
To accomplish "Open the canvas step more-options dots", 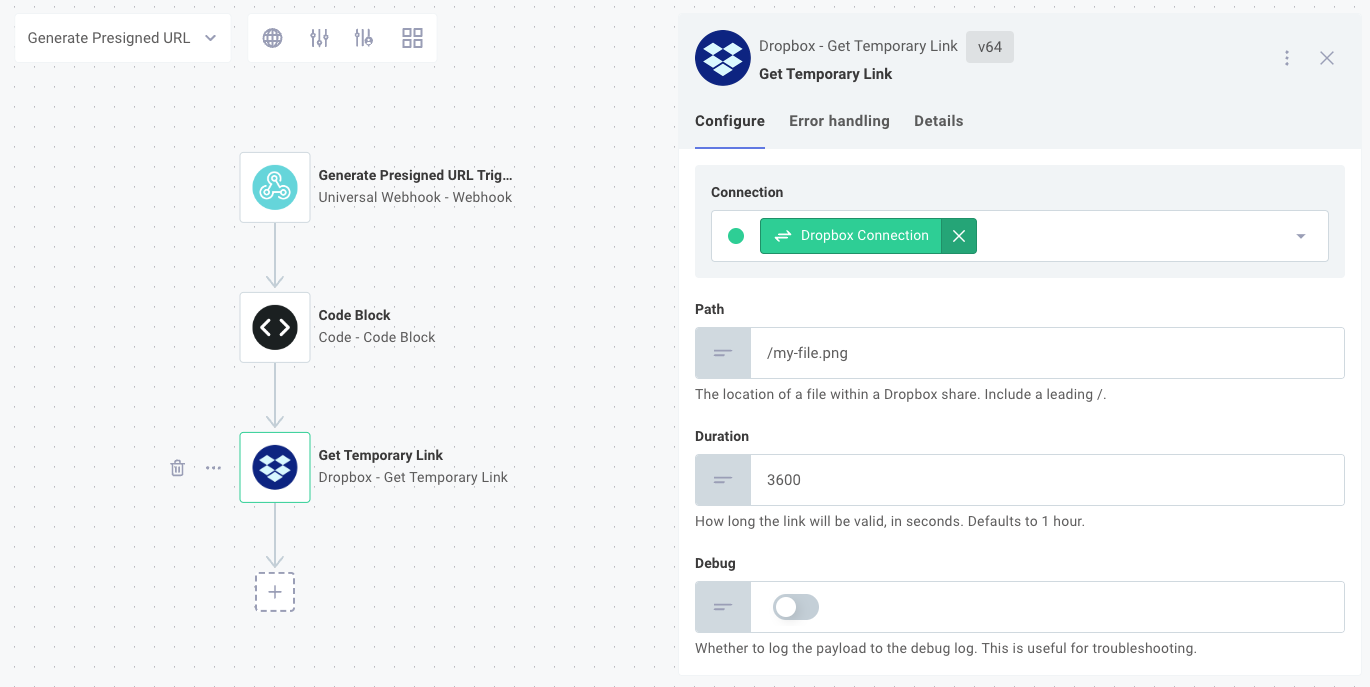I will (213, 467).
